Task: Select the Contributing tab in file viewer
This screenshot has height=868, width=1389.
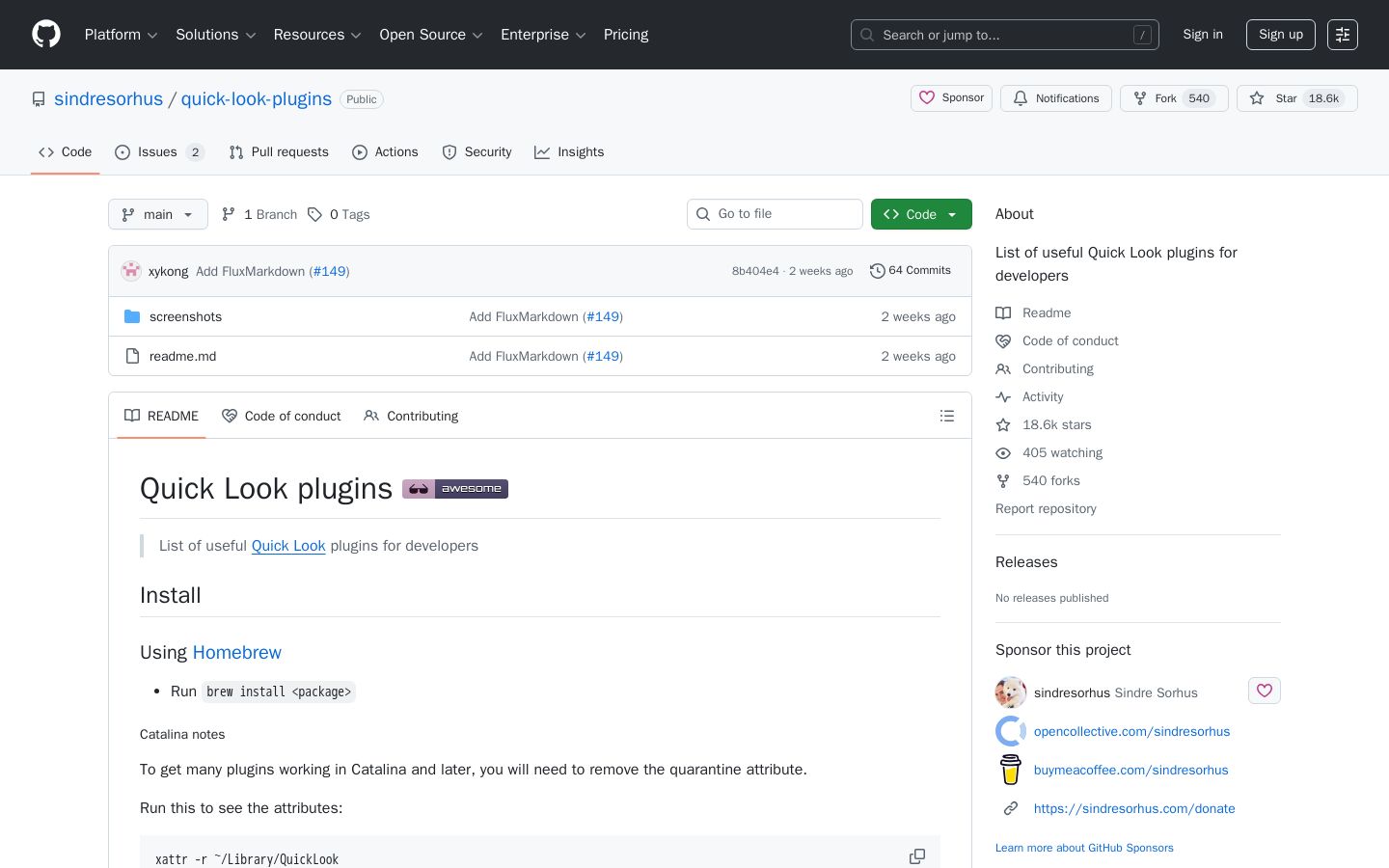Action: [x=411, y=416]
